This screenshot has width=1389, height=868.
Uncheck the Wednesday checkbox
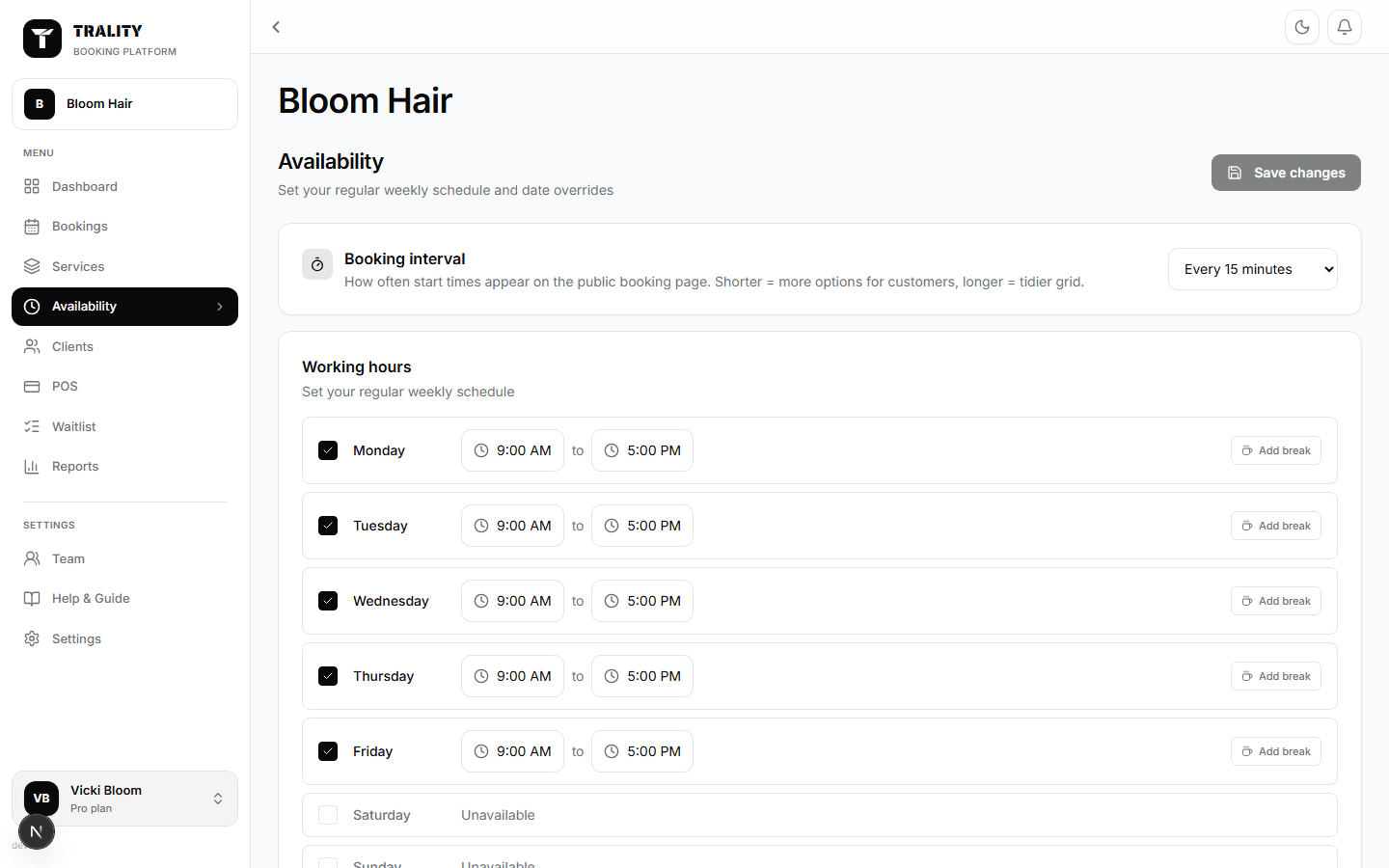[x=328, y=601]
